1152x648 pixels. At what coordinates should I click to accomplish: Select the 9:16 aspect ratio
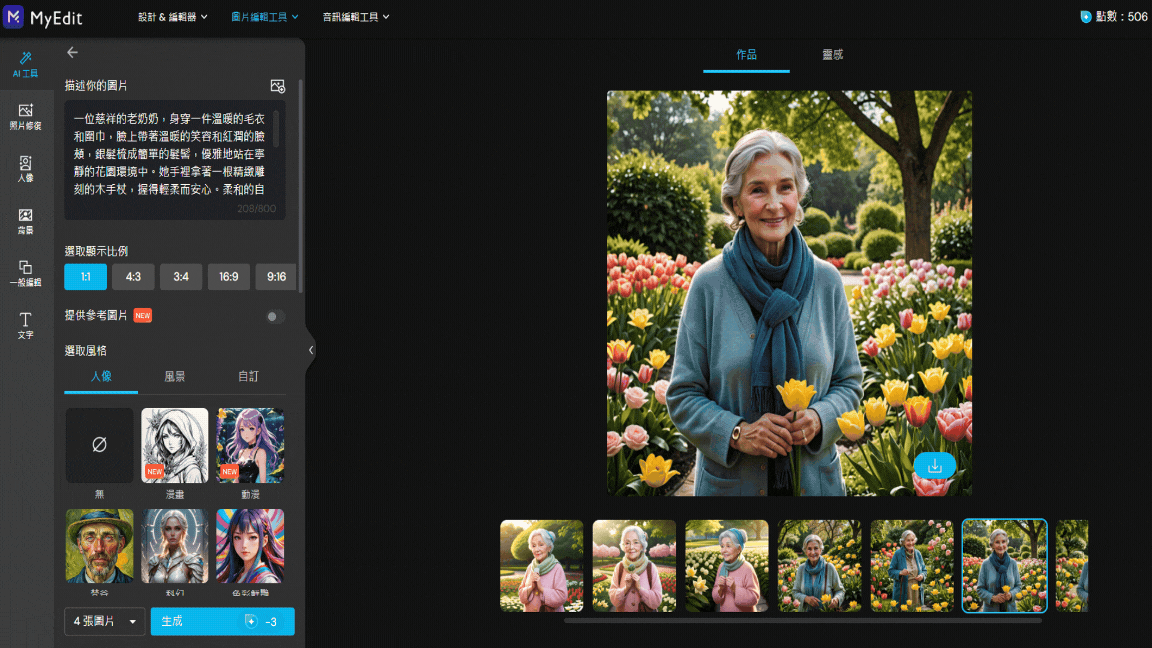276,277
